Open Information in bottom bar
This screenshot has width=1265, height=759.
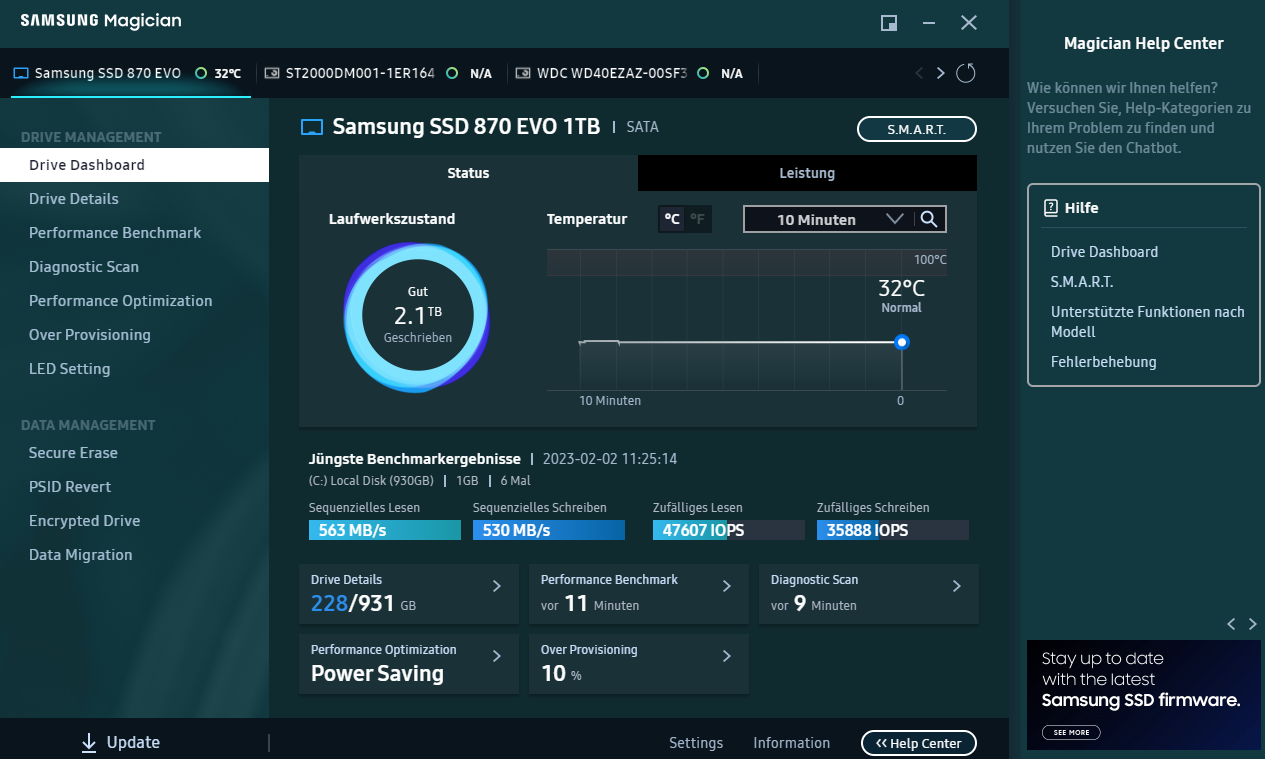click(792, 743)
